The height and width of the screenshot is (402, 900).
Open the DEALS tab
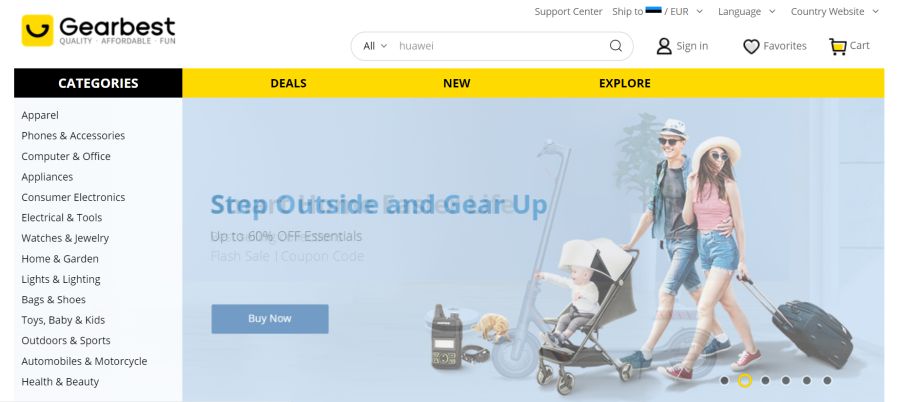288,83
